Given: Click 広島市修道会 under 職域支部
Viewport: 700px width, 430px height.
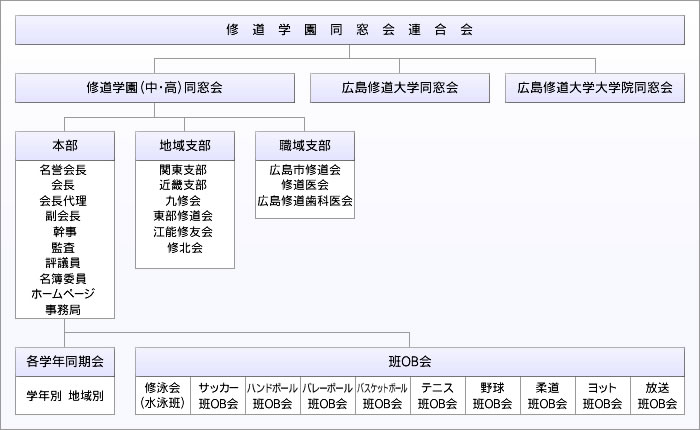Looking at the screenshot, I should (305, 170).
